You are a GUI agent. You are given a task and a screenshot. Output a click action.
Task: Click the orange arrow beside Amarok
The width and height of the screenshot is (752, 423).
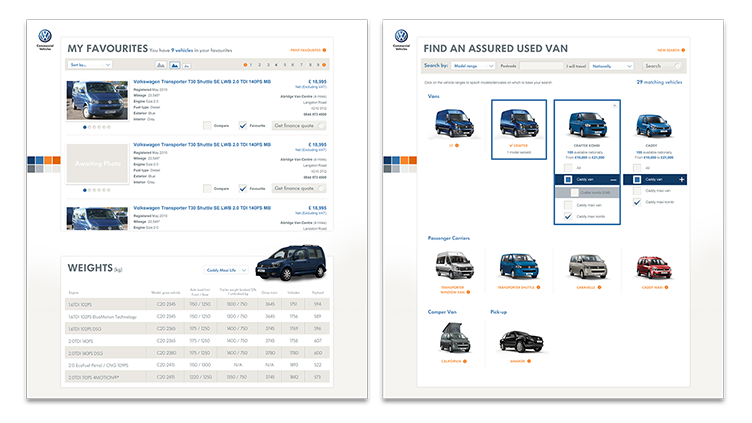(529, 361)
